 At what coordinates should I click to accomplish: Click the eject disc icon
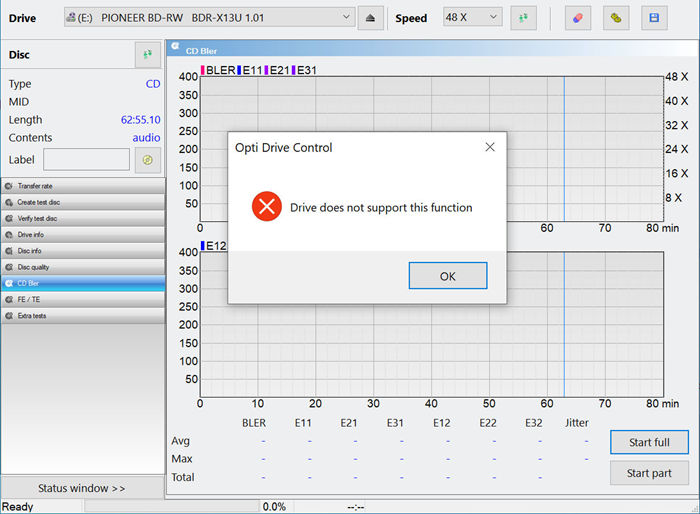coord(370,18)
